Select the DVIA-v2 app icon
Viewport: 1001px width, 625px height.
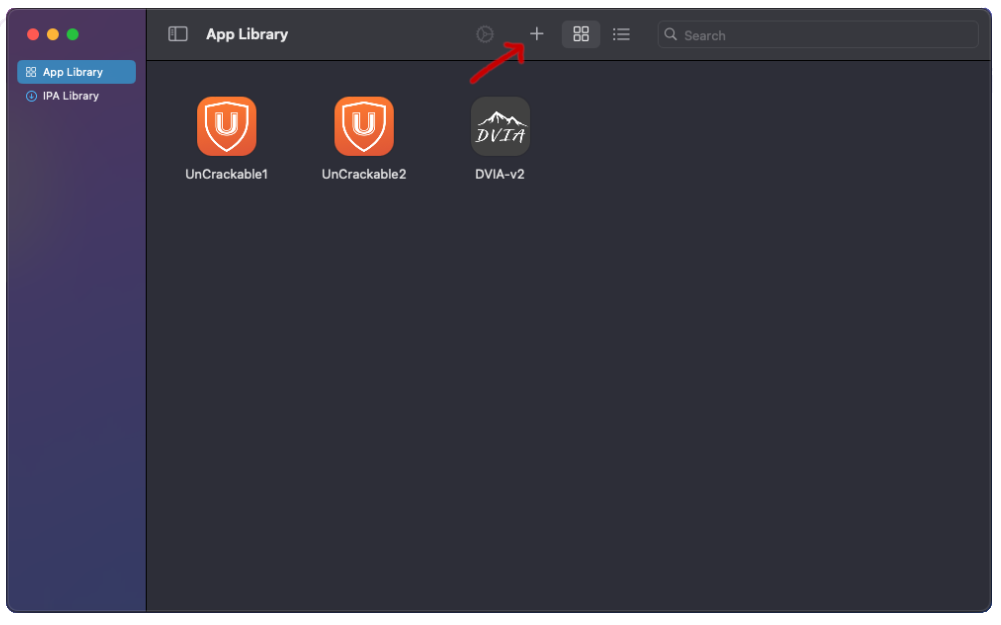coord(500,126)
